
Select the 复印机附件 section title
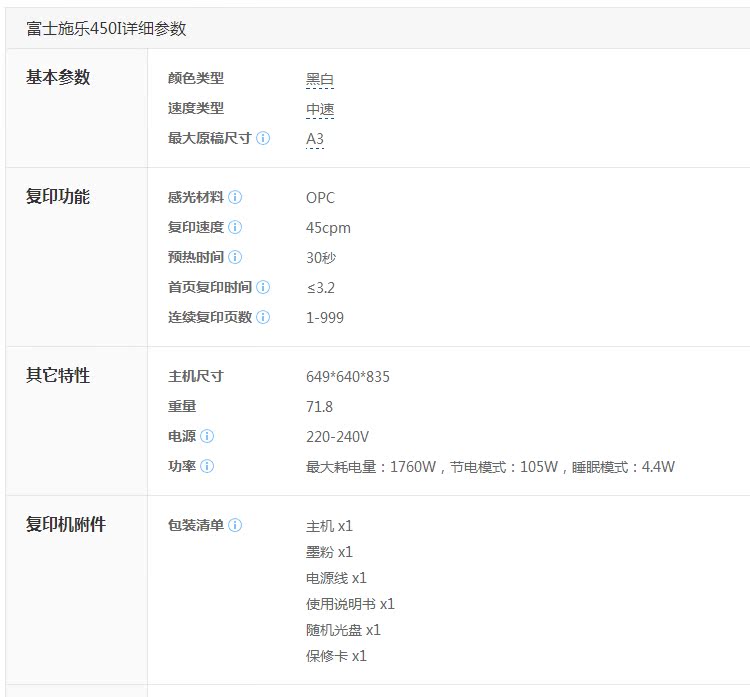[66, 524]
